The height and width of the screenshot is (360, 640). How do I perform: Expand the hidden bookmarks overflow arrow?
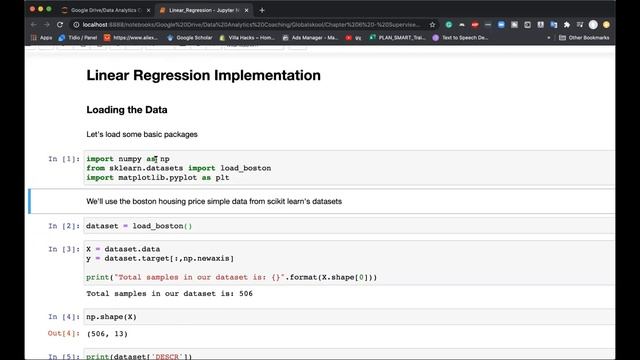[x=549, y=38]
